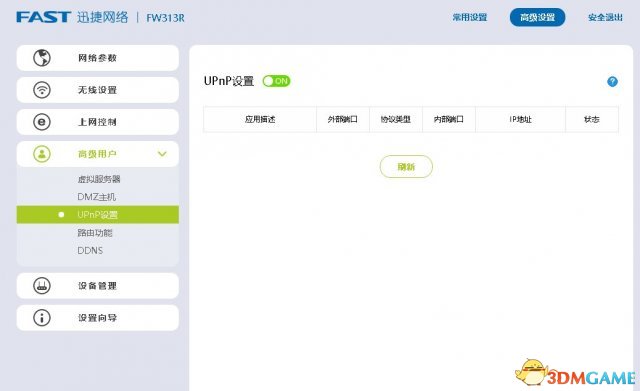Click the user icon for 高级用户
Image resolution: width=640 pixels, height=391 pixels.
tap(42, 154)
